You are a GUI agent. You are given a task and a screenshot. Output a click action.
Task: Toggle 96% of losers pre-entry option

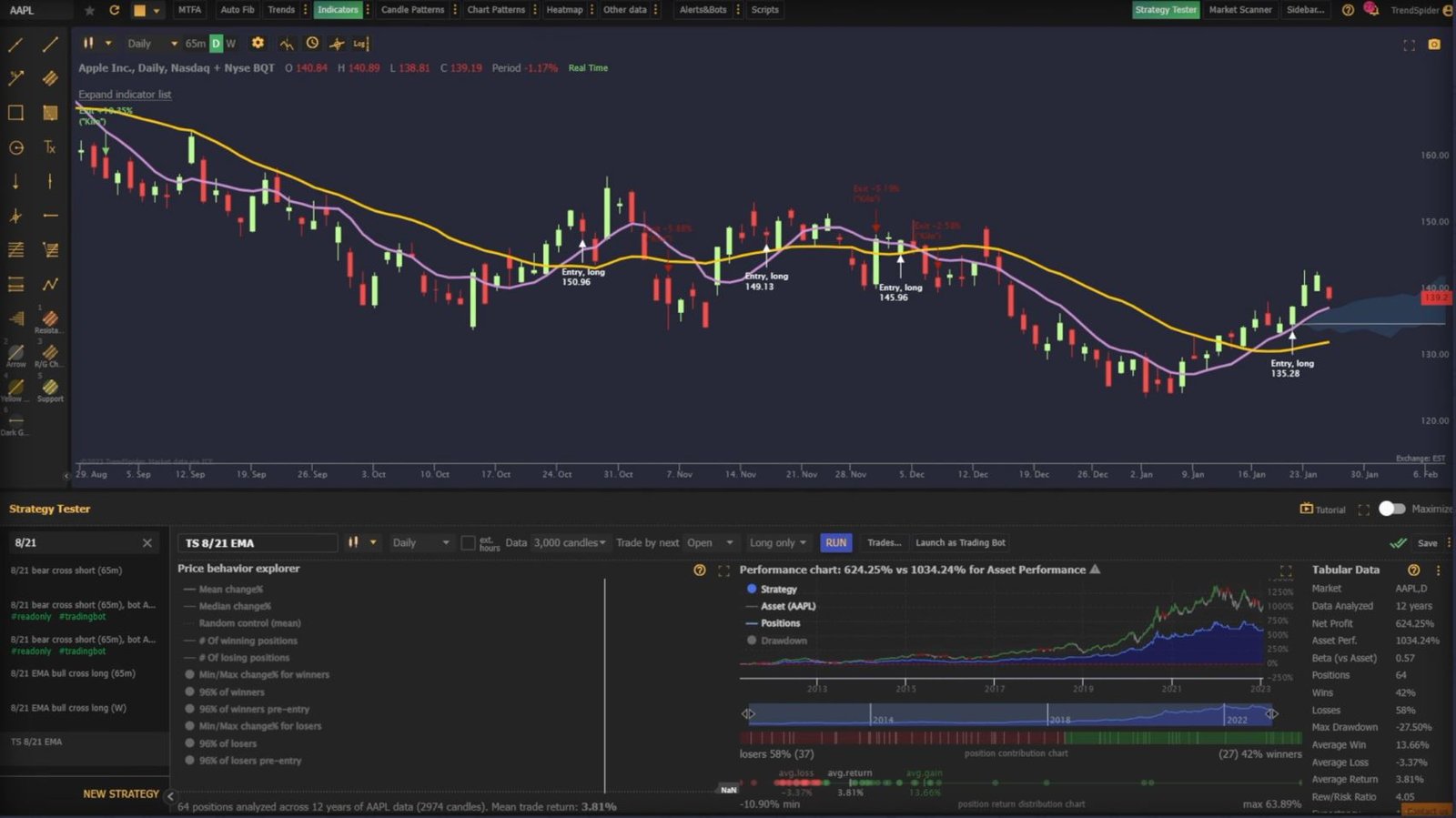point(243,761)
